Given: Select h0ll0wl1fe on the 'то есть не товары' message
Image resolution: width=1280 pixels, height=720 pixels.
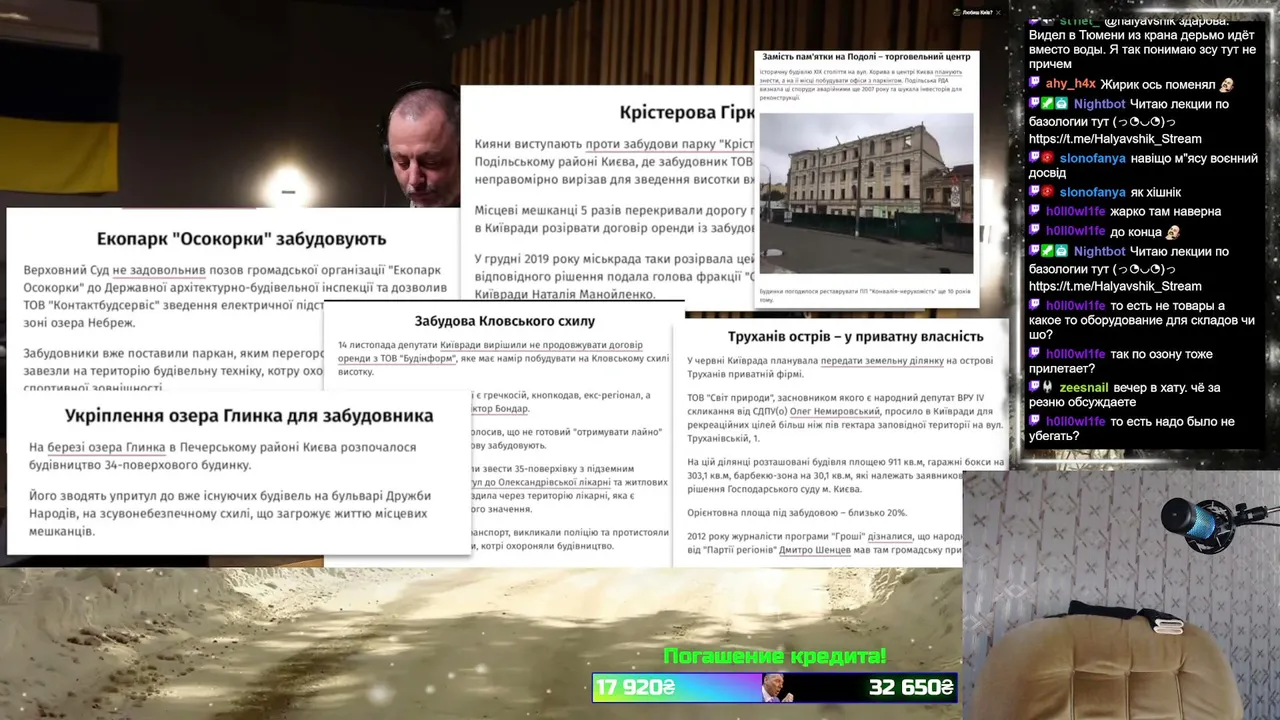Looking at the screenshot, I should pyautogui.click(x=1076, y=306).
